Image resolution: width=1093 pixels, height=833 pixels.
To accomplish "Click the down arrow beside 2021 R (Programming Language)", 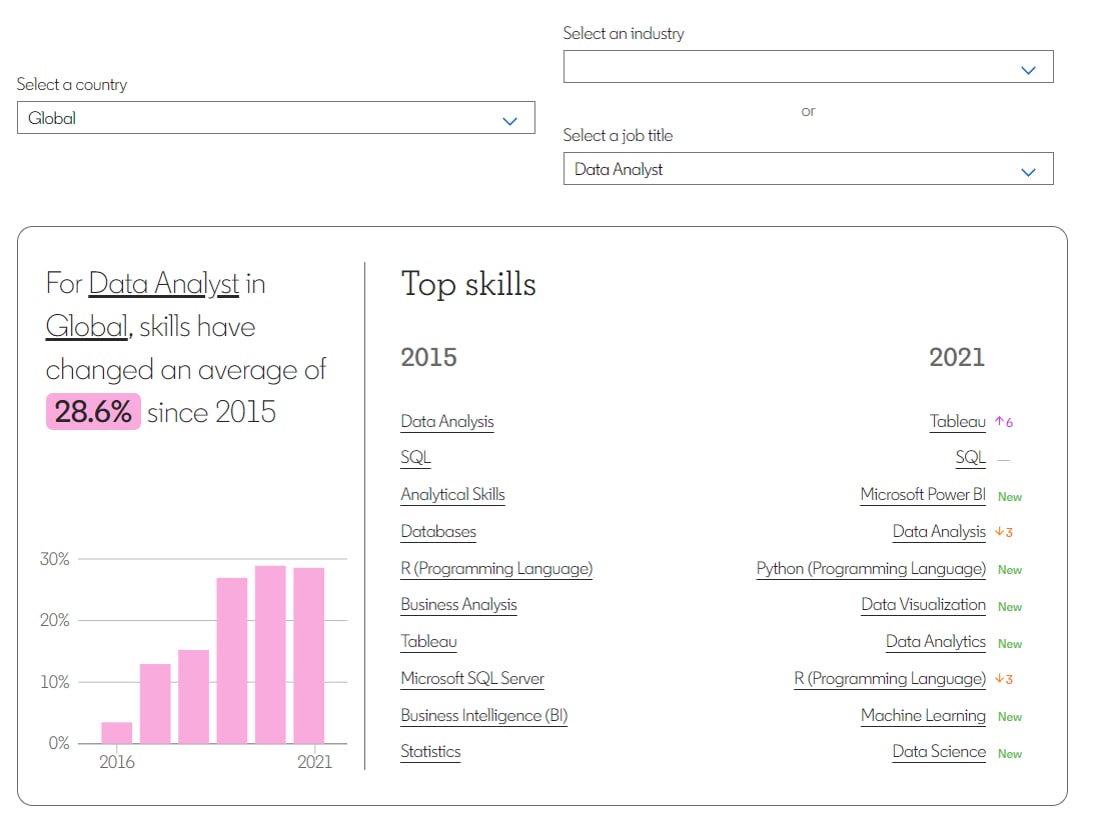I will click(x=1003, y=679).
